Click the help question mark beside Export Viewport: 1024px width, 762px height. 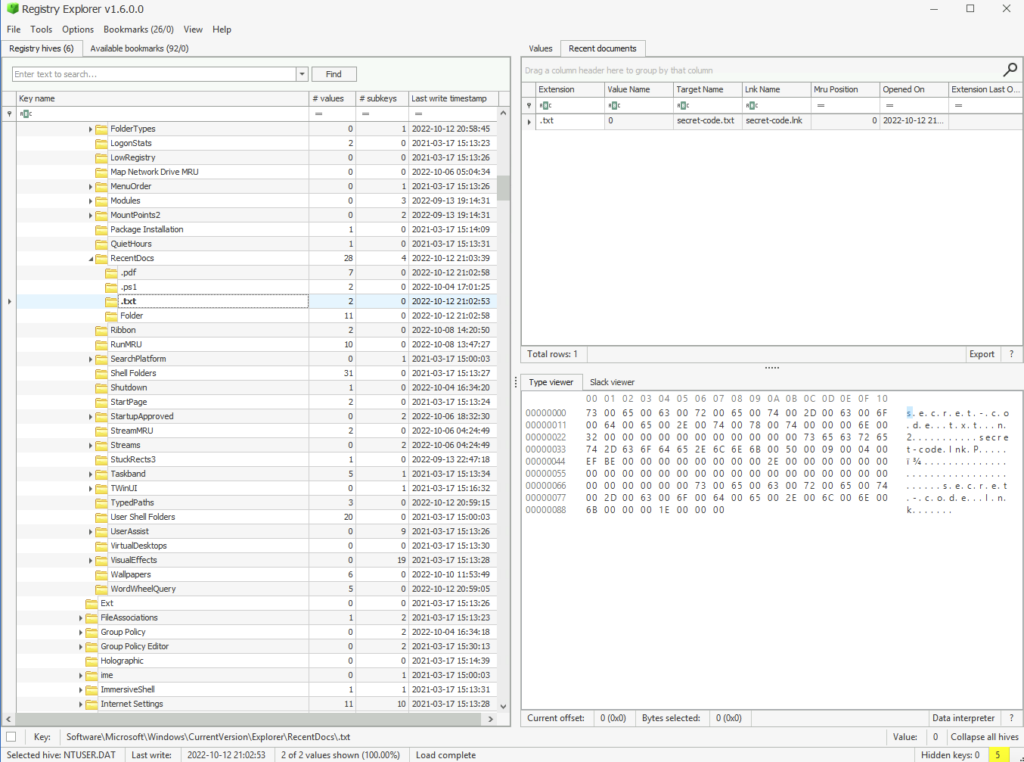coord(1012,354)
